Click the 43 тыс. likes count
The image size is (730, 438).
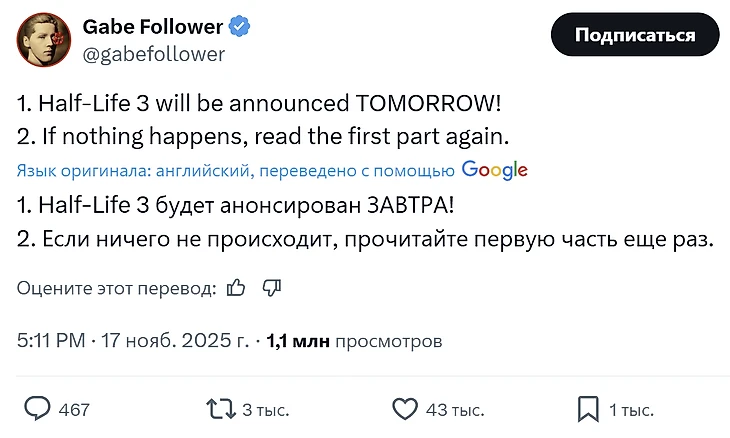click(456, 409)
